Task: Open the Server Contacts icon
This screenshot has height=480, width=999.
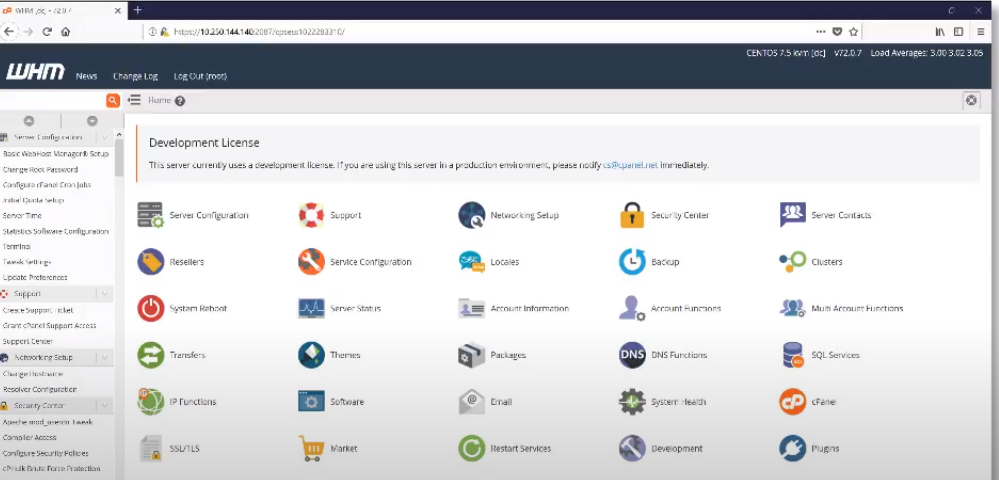Action: 793,215
